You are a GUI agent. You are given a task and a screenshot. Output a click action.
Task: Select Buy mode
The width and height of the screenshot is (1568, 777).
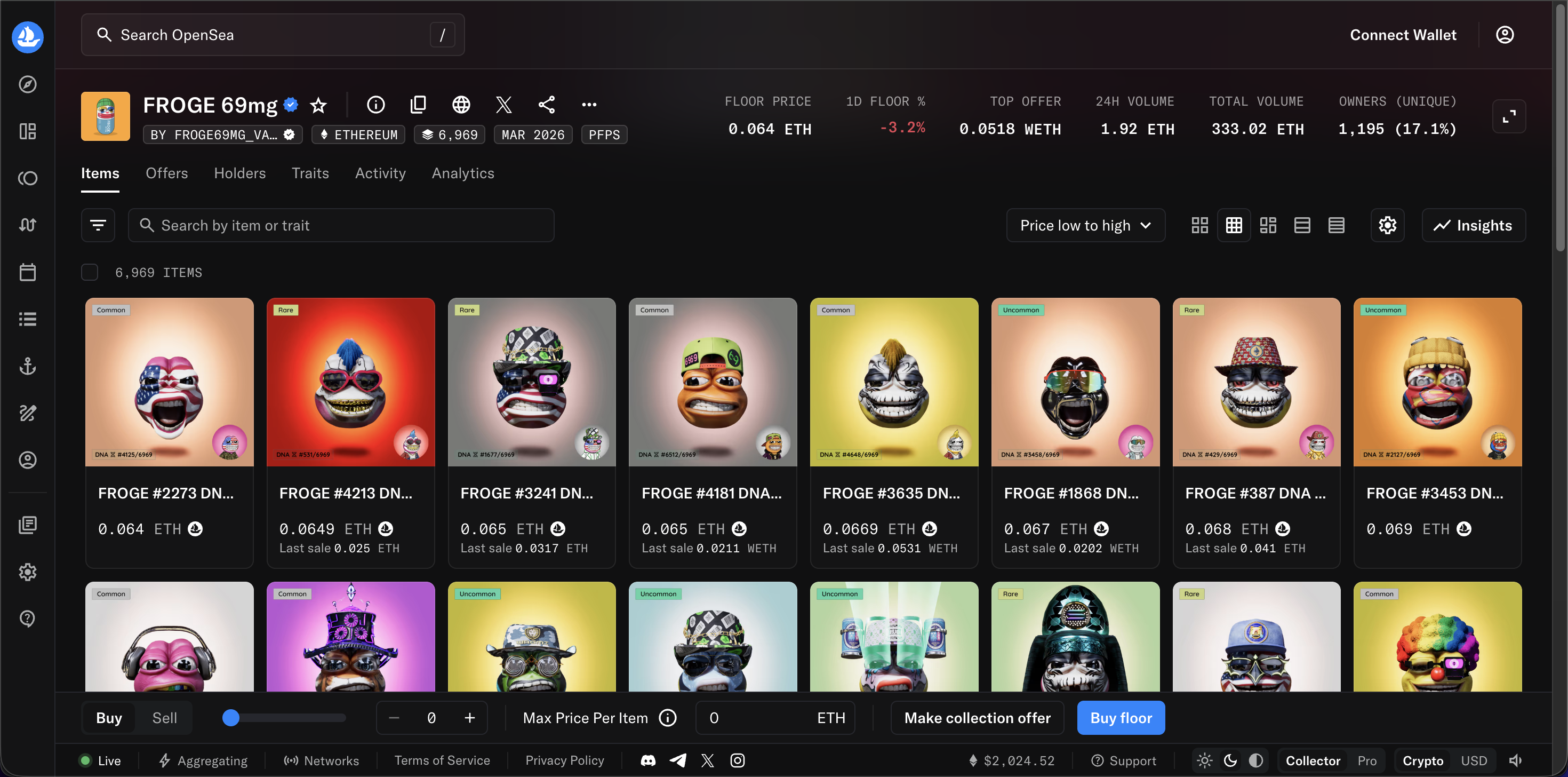(109, 718)
